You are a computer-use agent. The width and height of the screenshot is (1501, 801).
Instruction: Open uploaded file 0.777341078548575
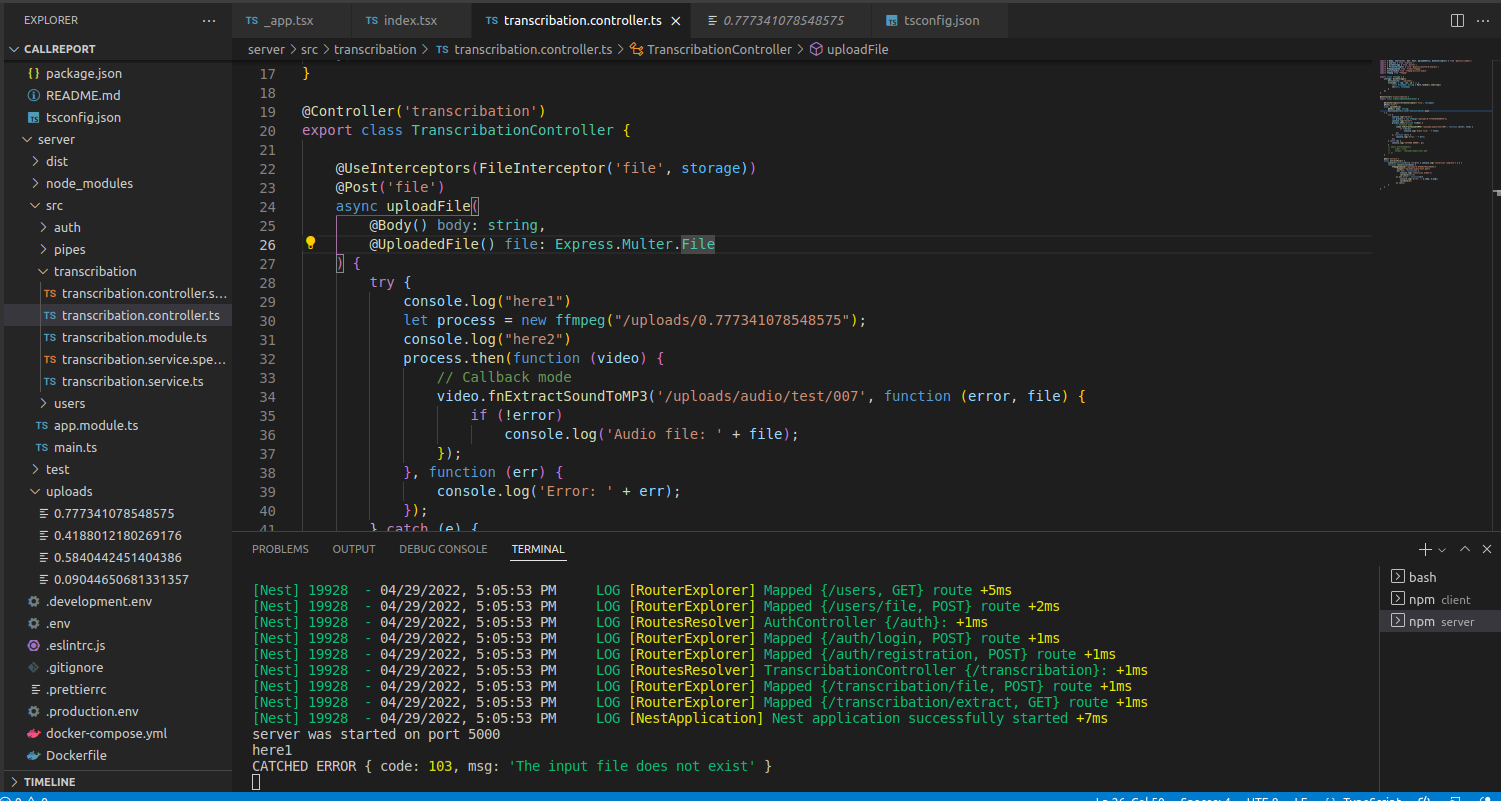(x=118, y=513)
